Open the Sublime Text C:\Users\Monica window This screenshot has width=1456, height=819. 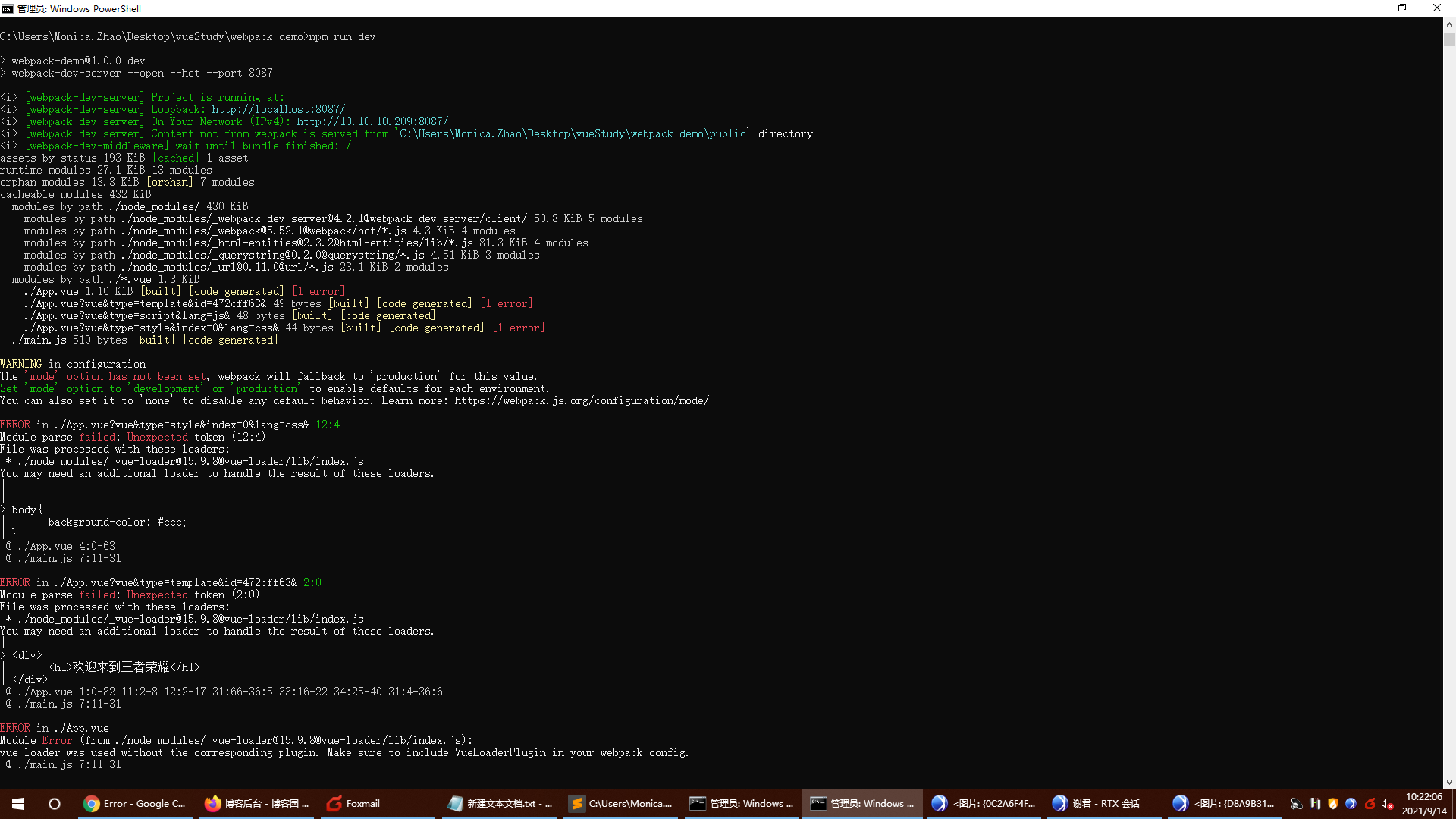click(x=621, y=804)
